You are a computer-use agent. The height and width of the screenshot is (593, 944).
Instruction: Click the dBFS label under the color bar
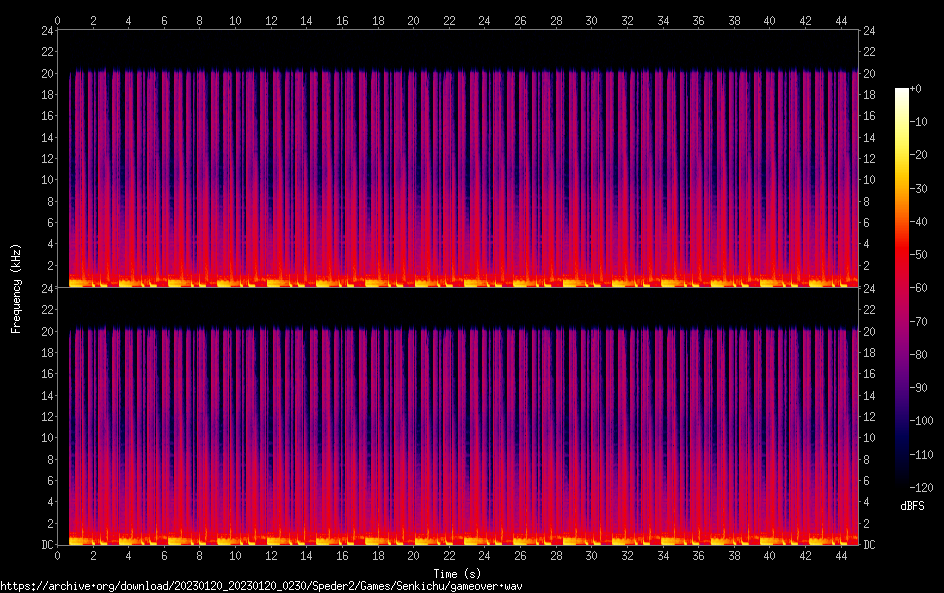point(912,506)
